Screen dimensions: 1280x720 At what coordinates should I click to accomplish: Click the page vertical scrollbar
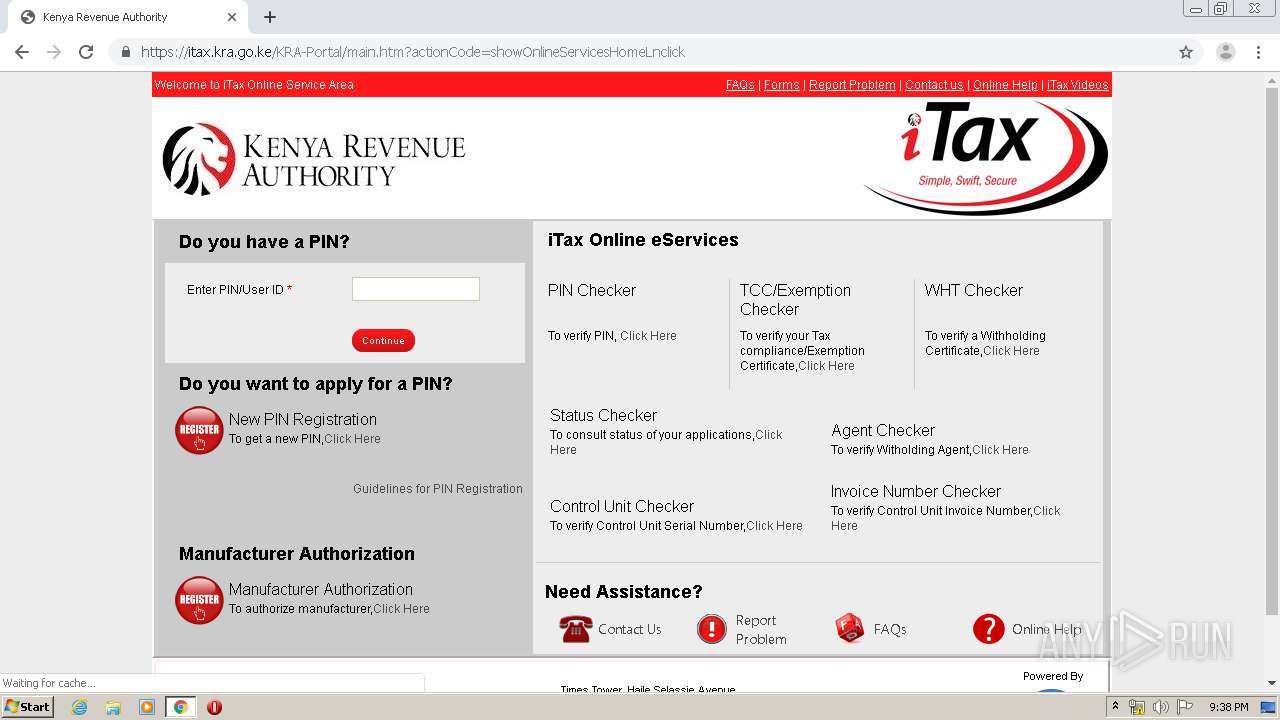coord(1272,350)
